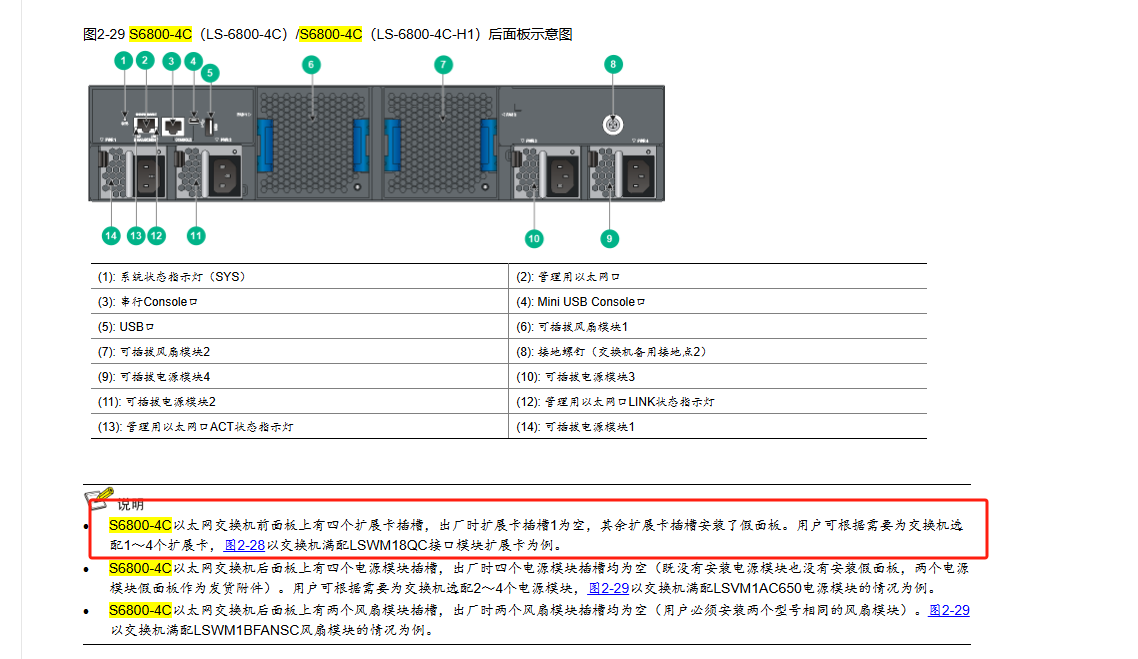This screenshot has height=659, width=1138.
Task: Open 图2-29 link in fan module bullet
Action: pos(949,610)
